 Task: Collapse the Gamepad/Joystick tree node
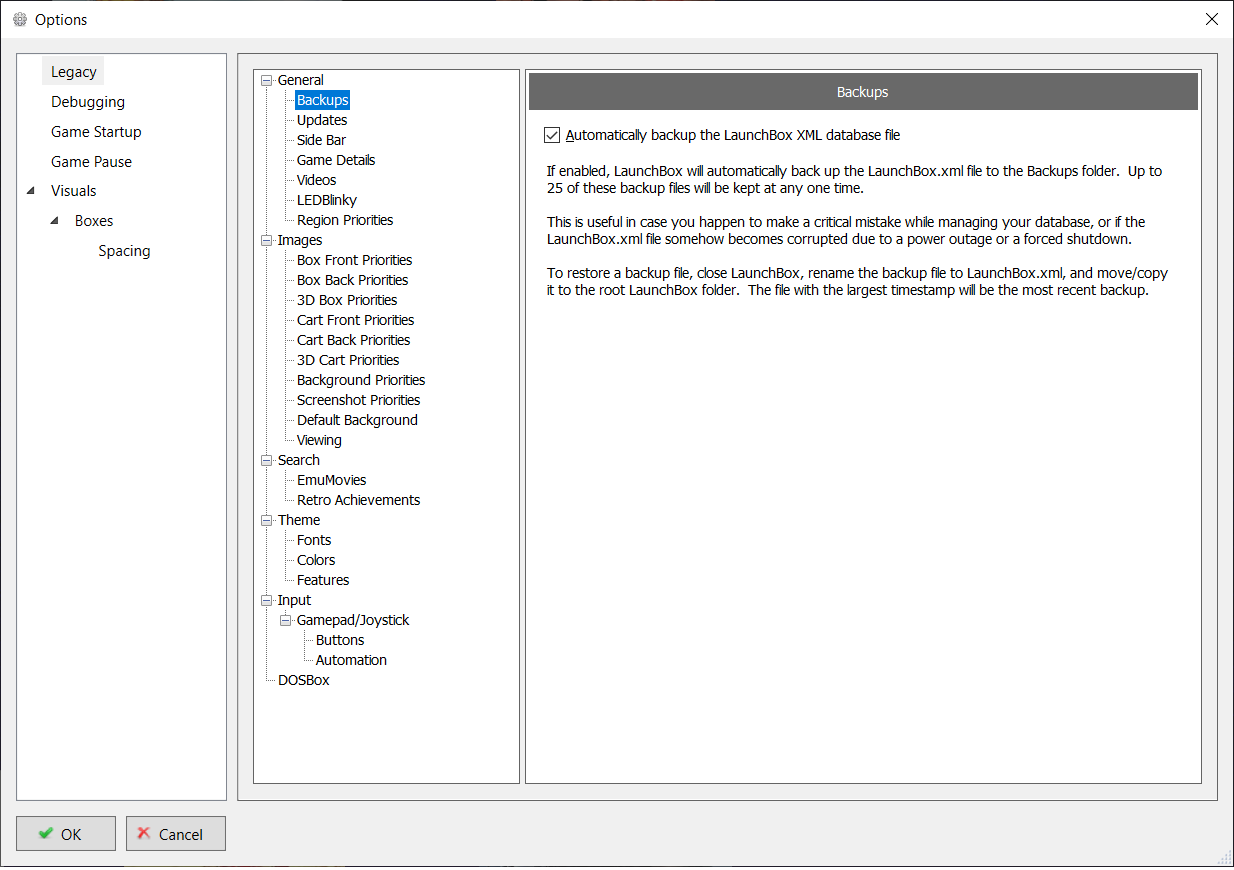point(286,620)
